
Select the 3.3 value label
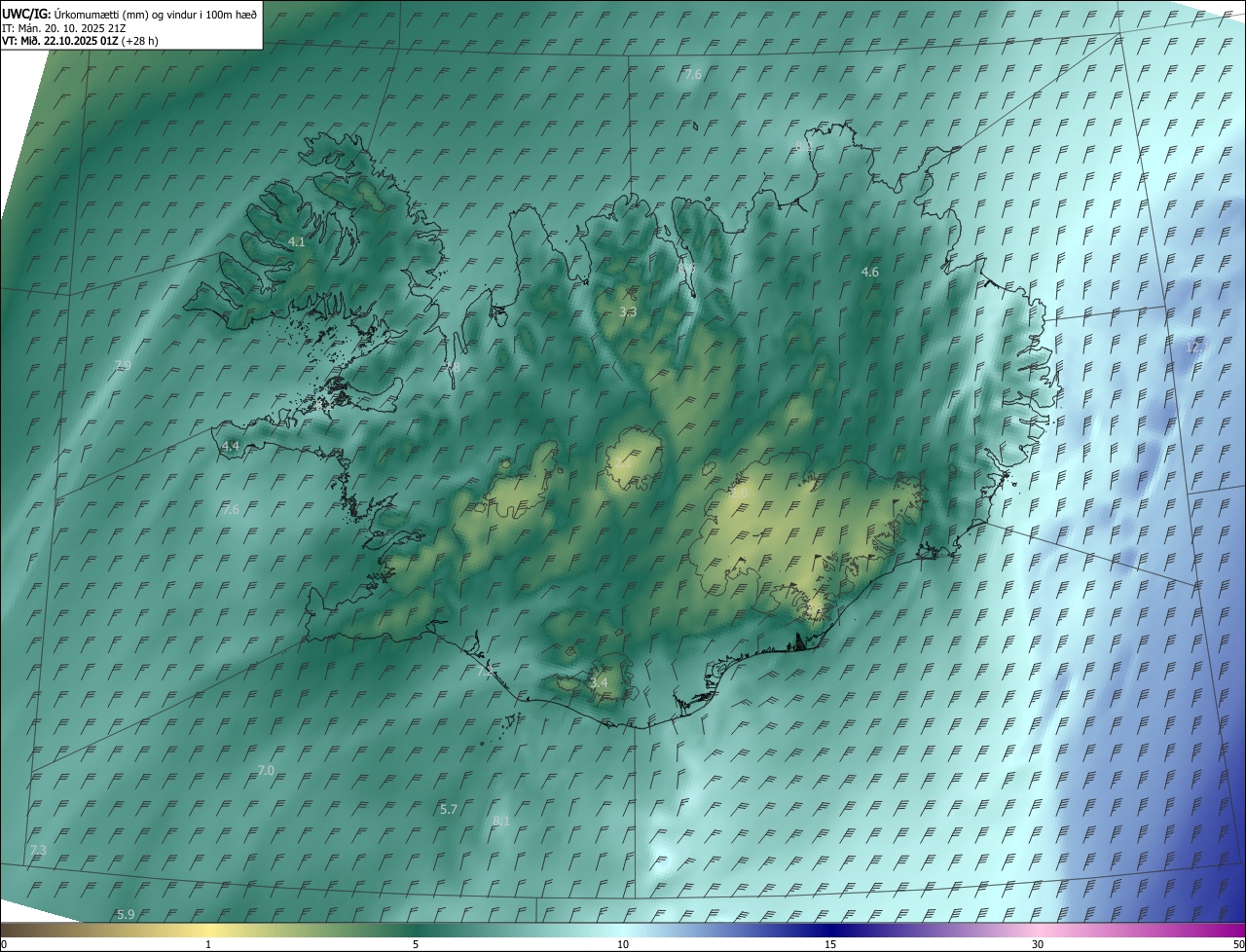coord(628,311)
